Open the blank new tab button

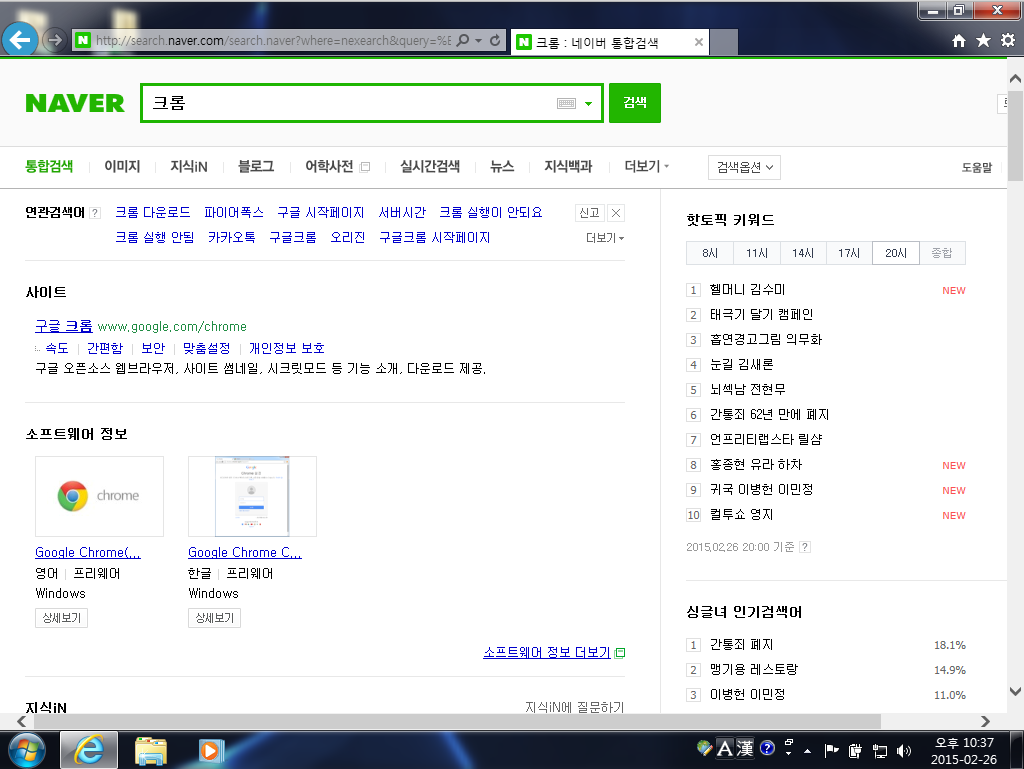[724, 42]
